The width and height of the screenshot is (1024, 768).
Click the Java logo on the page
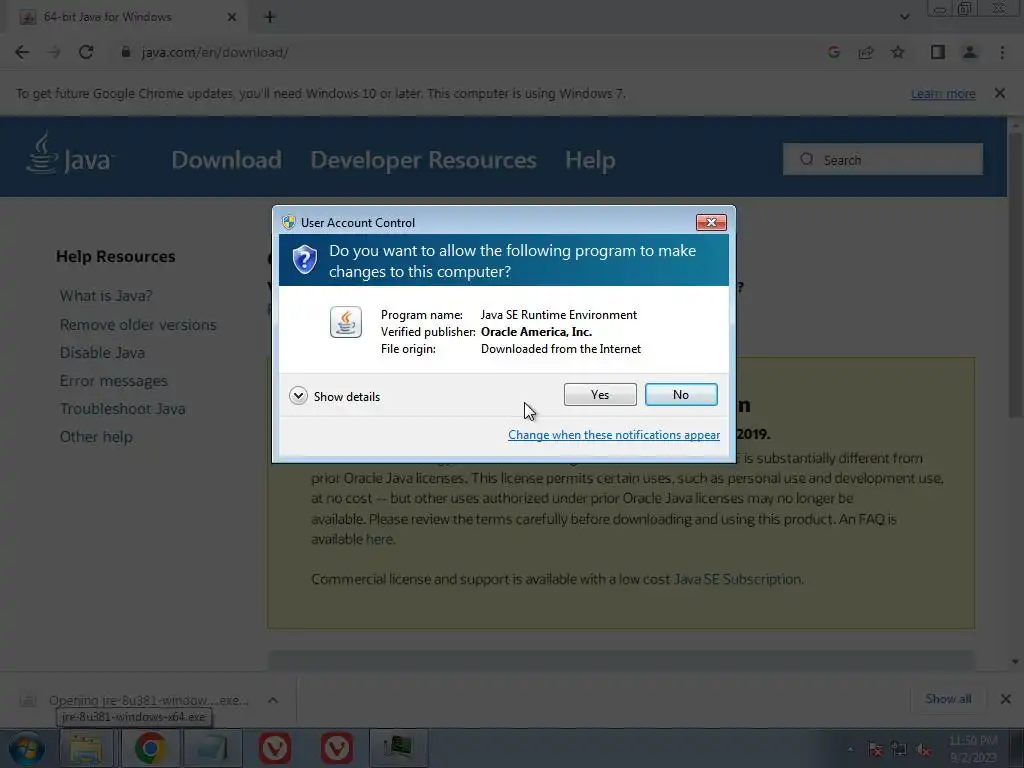(x=69, y=154)
